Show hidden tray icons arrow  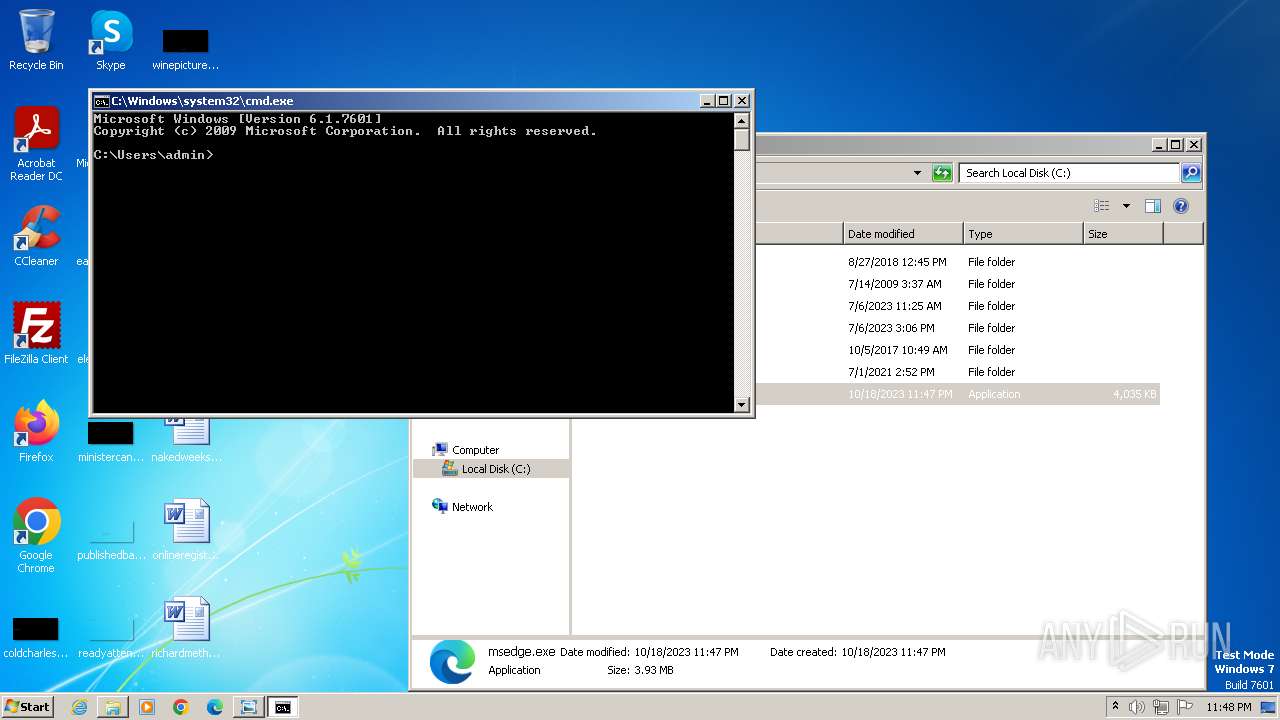click(1115, 706)
